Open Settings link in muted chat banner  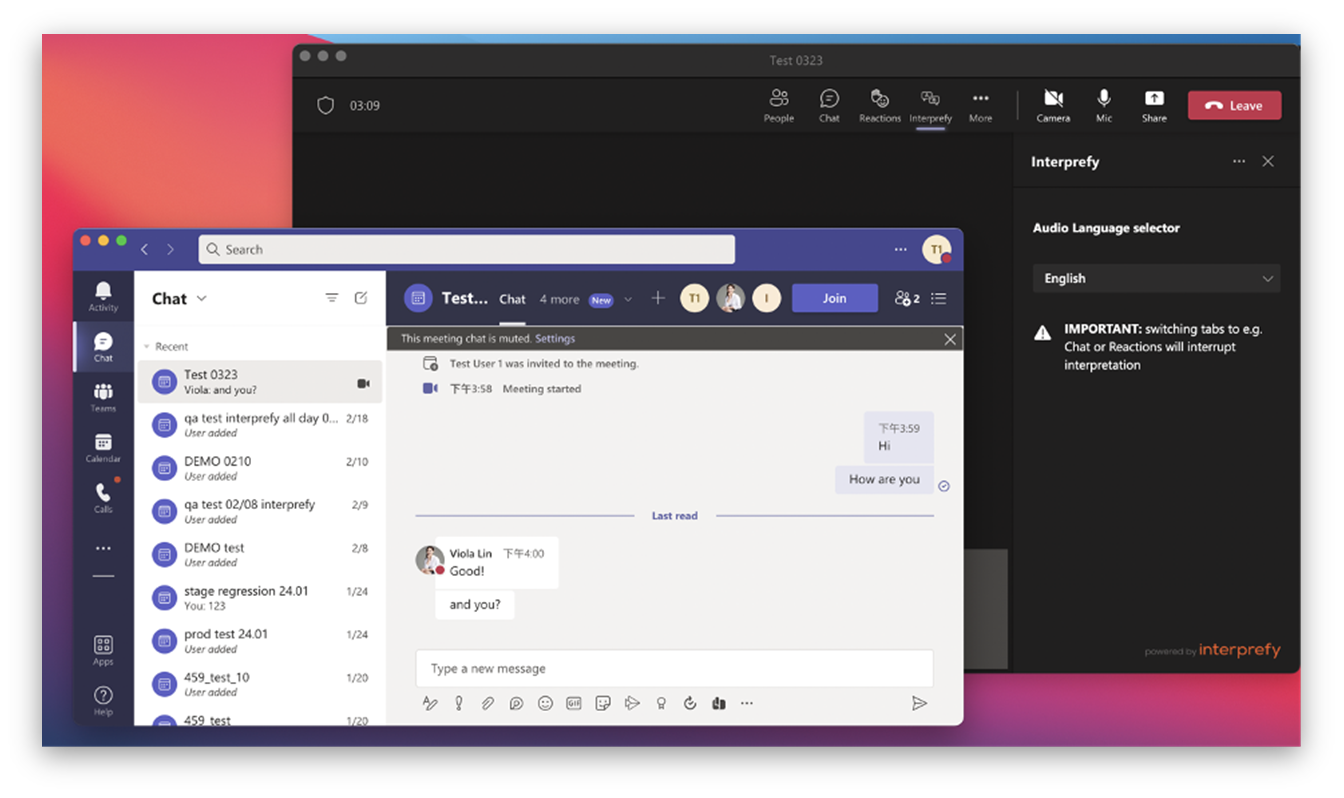click(555, 339)
